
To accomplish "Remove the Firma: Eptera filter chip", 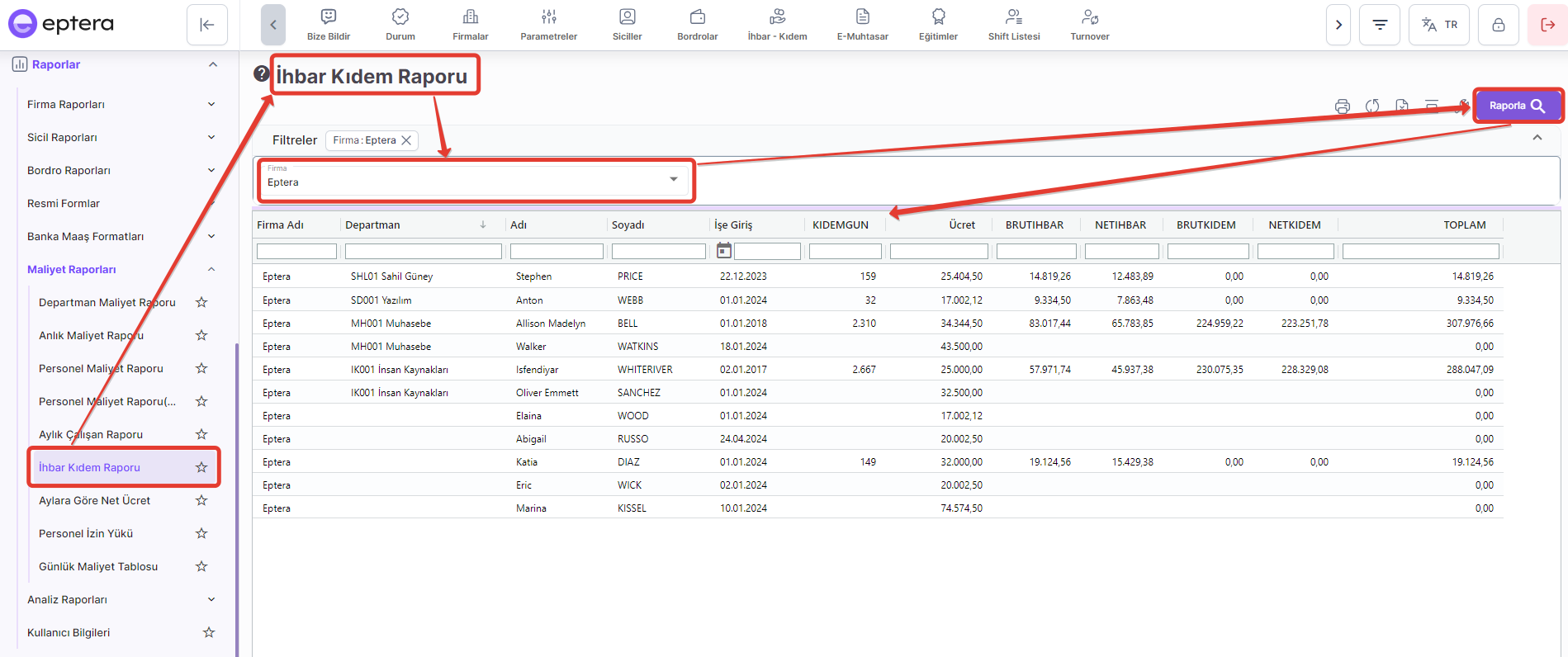I will [x=406, y=140].
